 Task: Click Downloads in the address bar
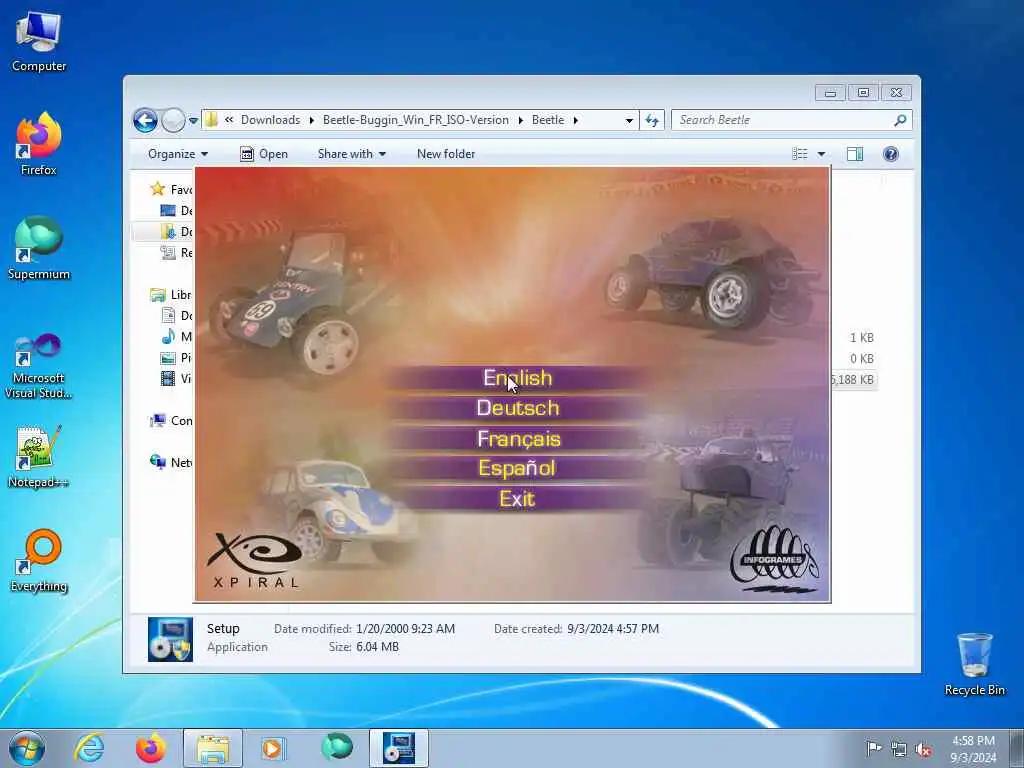click(x=270, y=120)
